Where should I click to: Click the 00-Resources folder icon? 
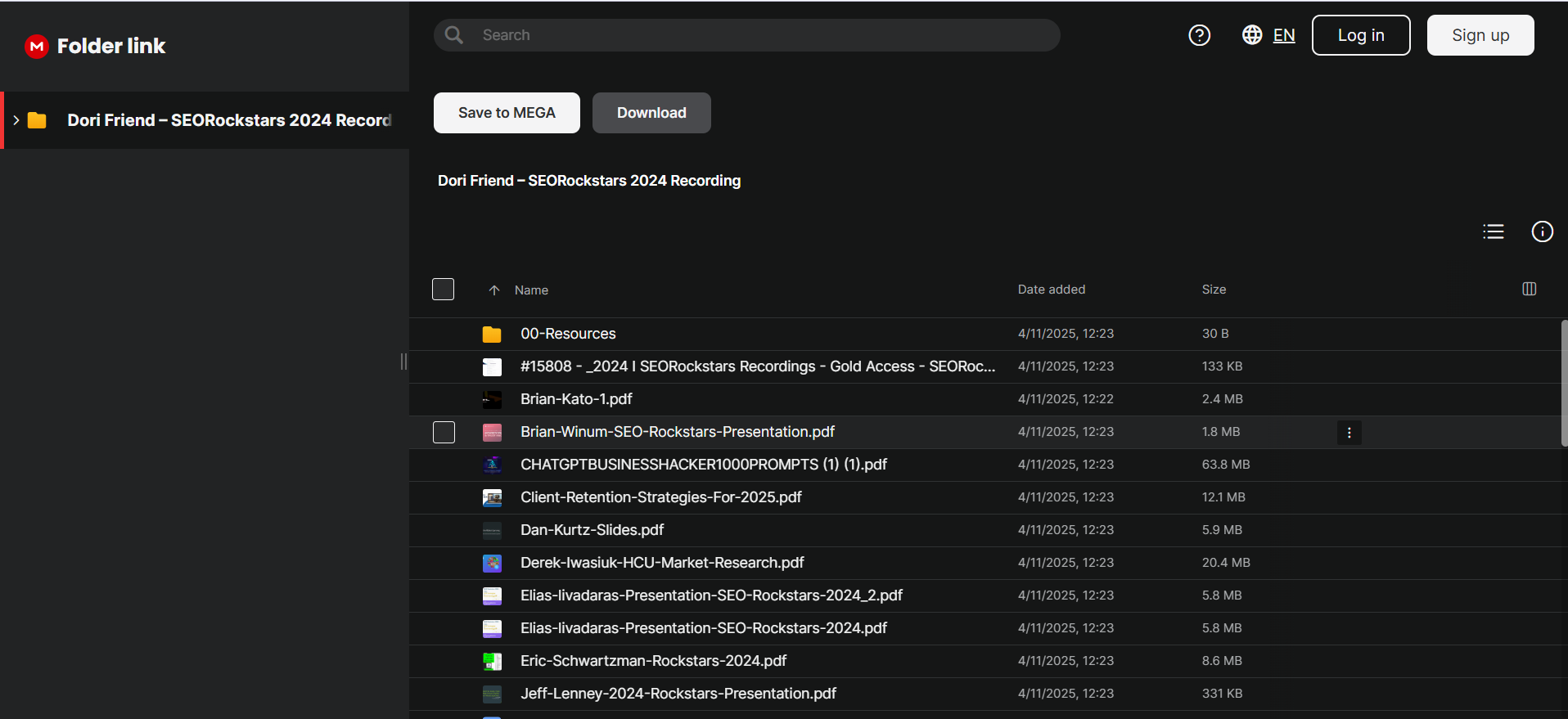pos(492,334)
